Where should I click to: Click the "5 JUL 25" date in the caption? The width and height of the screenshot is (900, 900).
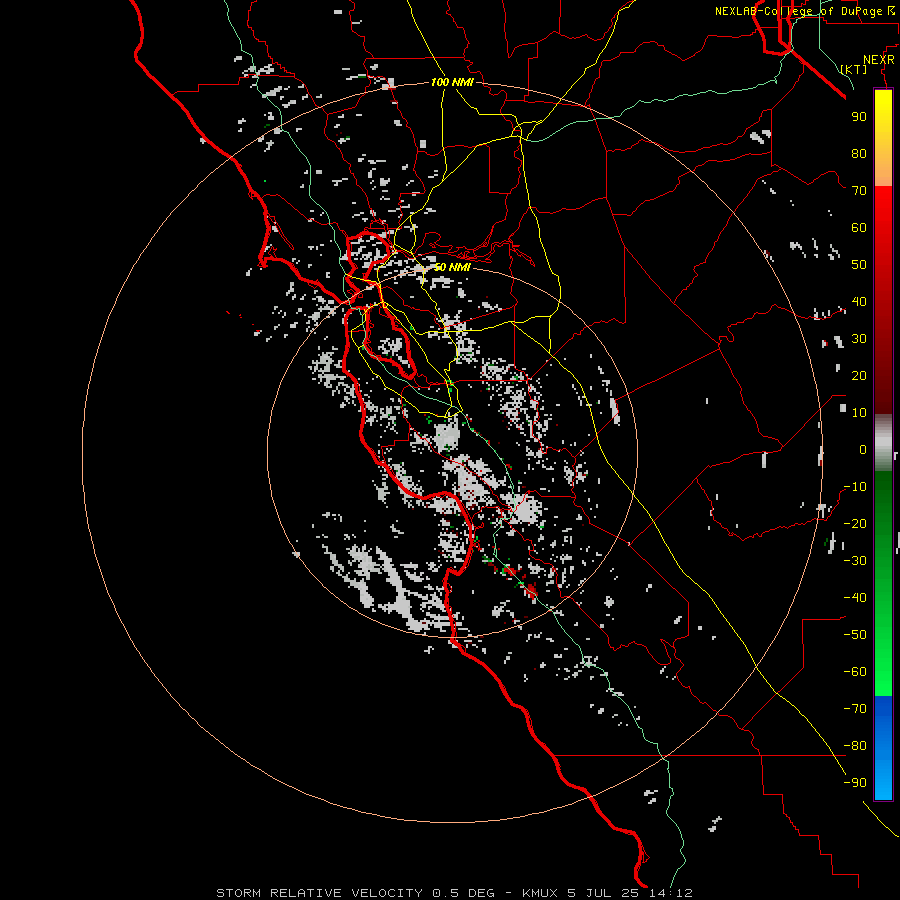[x=603, y=893]
